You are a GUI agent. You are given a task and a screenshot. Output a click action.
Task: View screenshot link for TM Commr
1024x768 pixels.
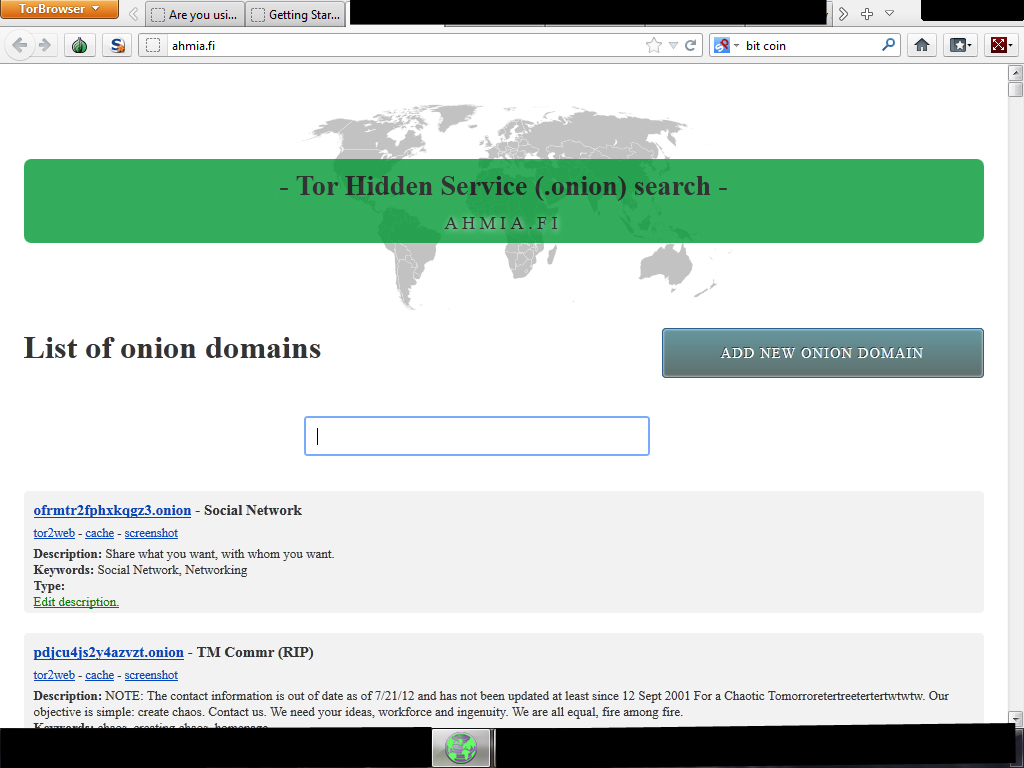[151, 675]
